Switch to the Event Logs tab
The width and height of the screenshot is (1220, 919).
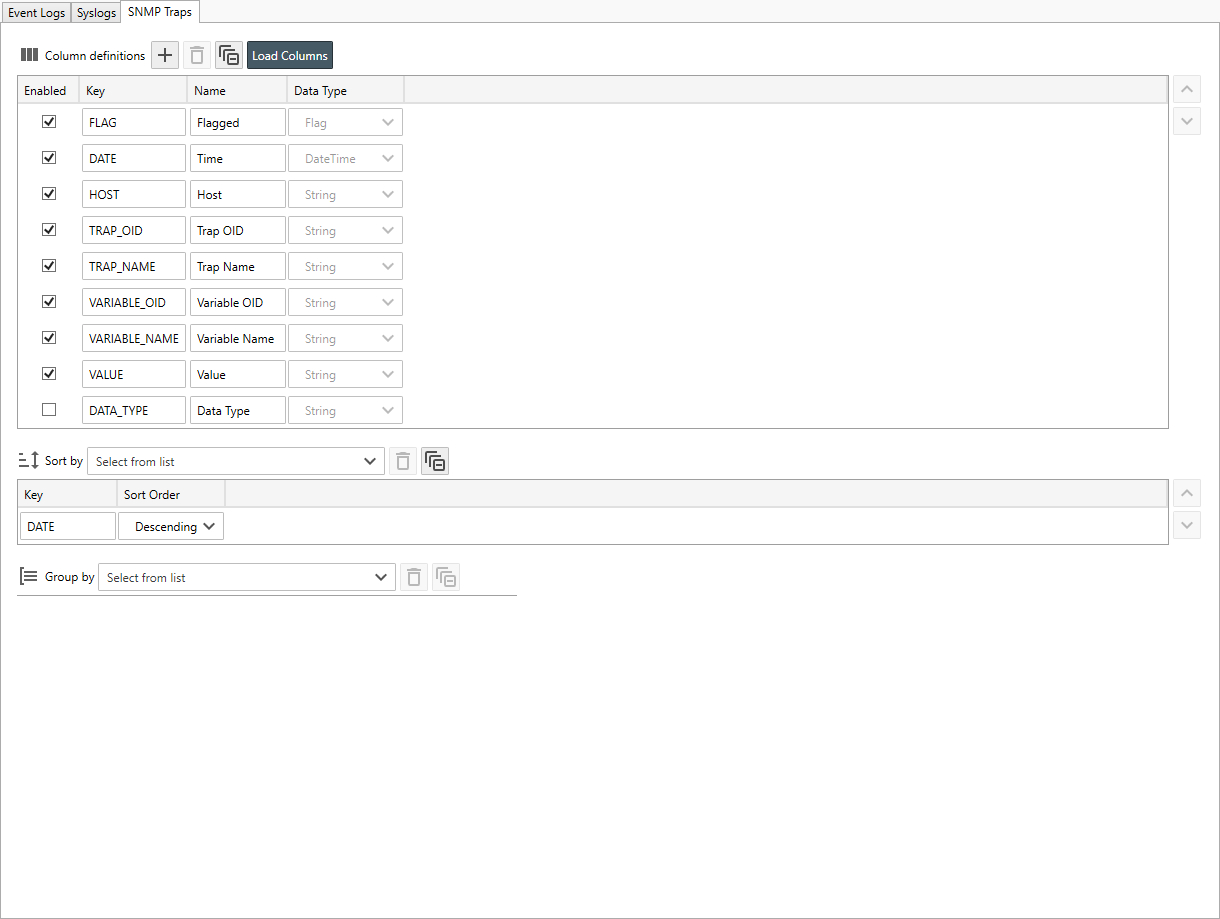click(36, 13)
